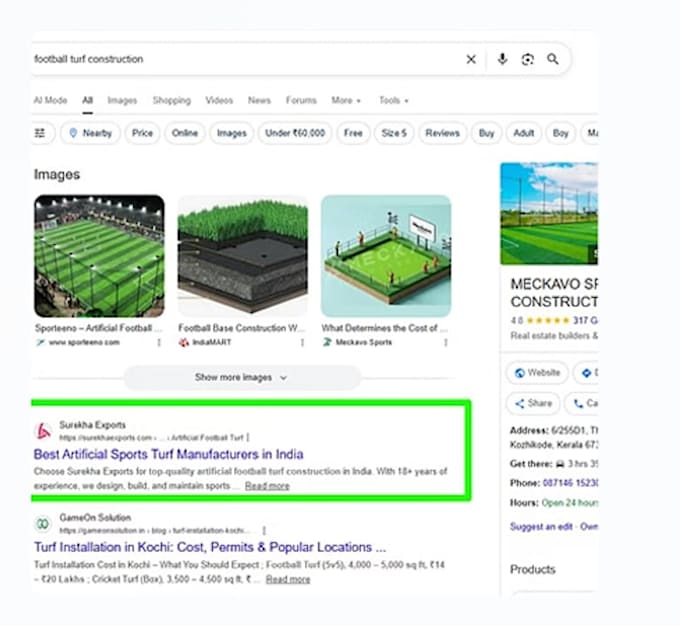Apply the Size 5 filter chip

tap(394, 133)
